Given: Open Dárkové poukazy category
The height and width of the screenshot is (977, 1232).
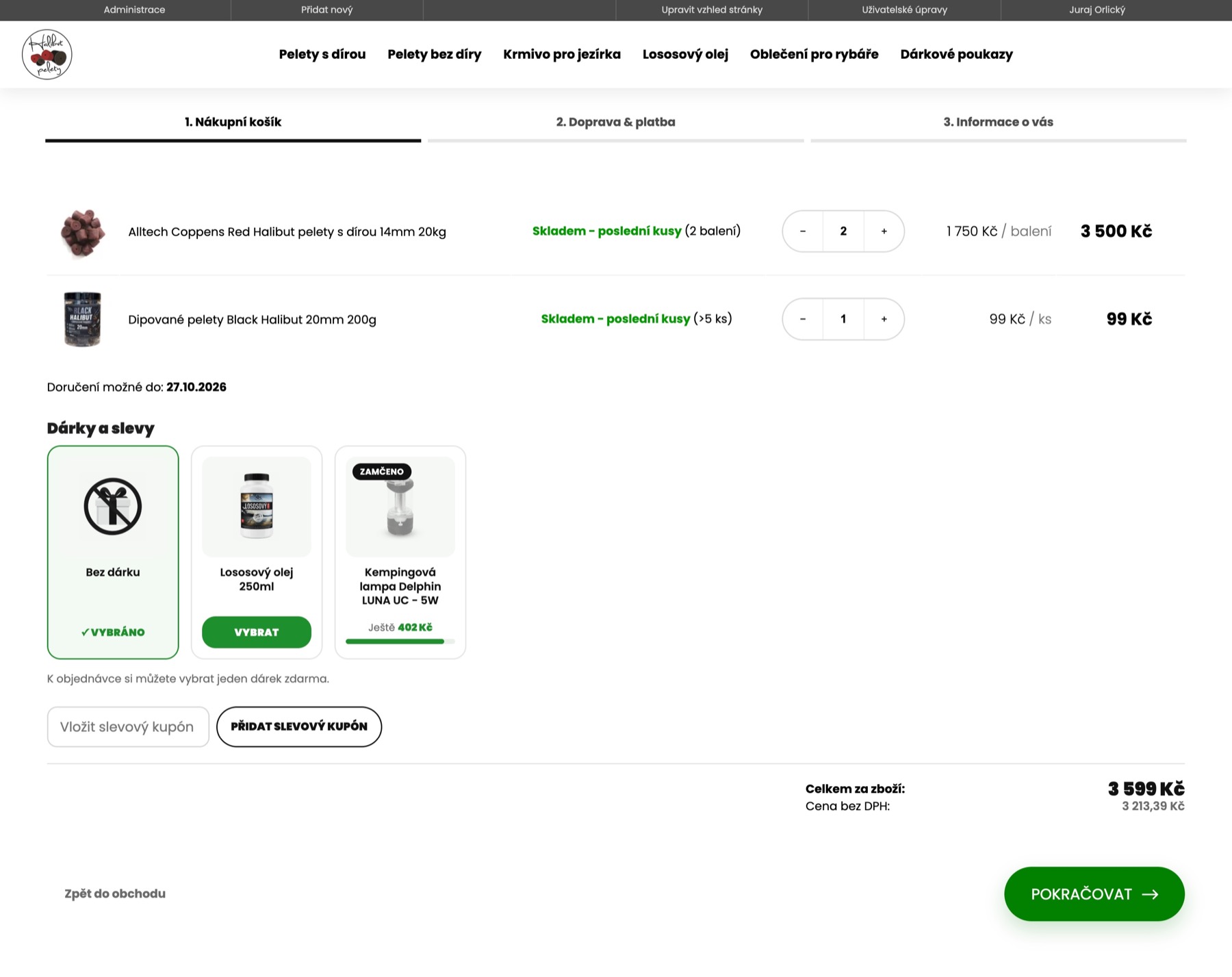Looking at the screenshot, I should coord(957,54).
